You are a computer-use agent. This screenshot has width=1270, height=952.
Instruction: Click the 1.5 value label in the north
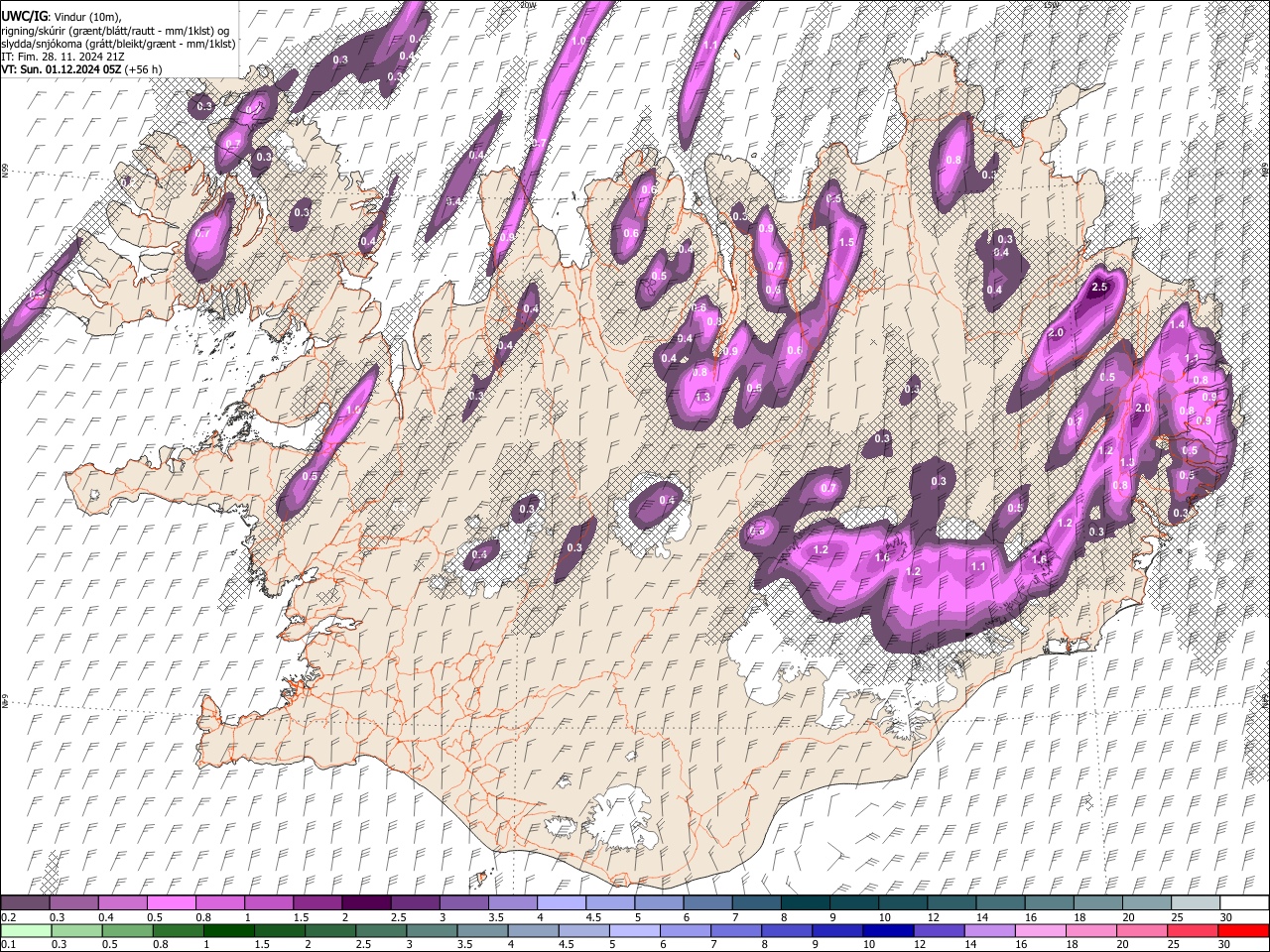coord(846,242)
